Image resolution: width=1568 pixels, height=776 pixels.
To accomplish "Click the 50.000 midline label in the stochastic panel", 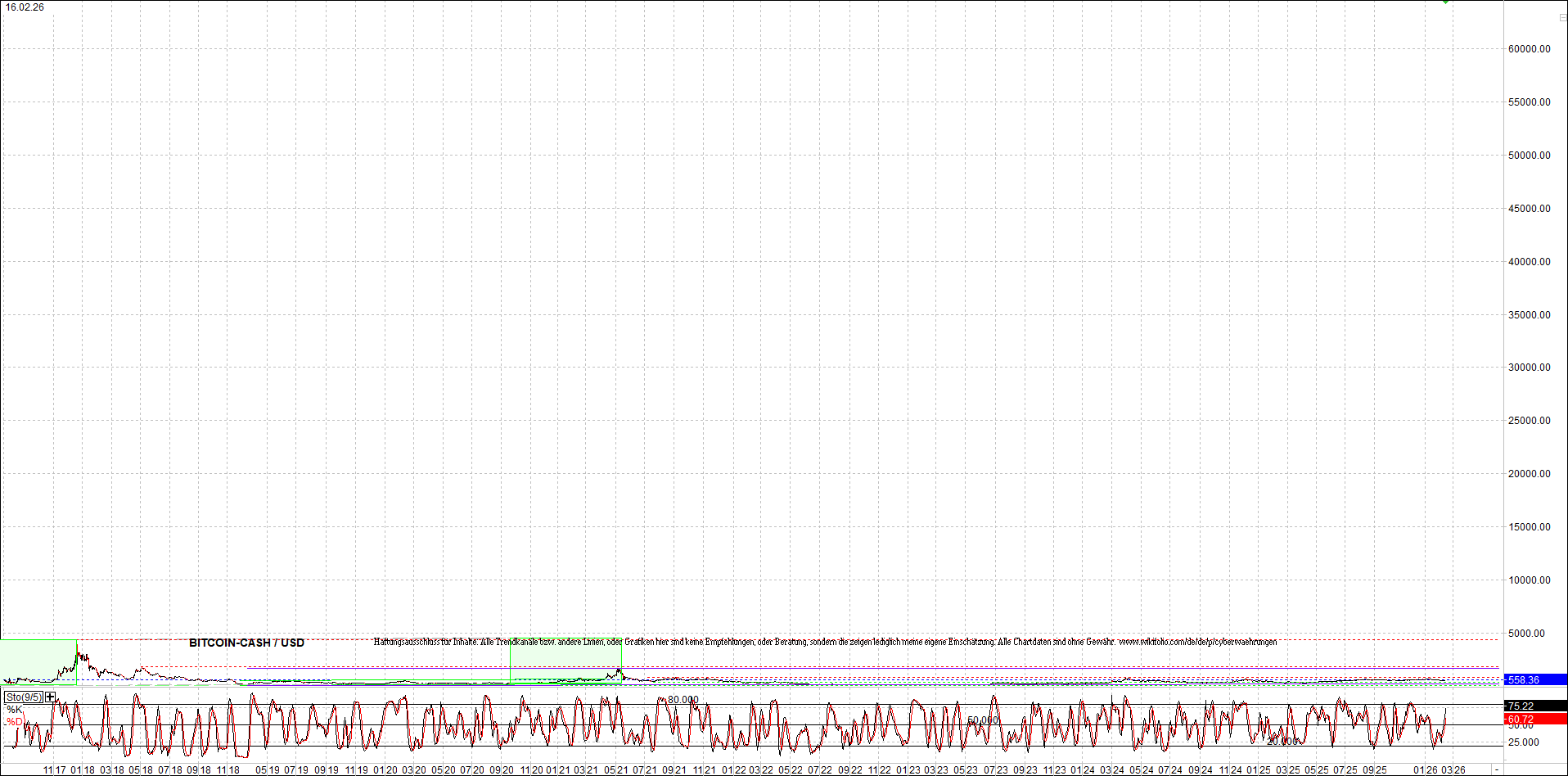I will tap(983, 720).
